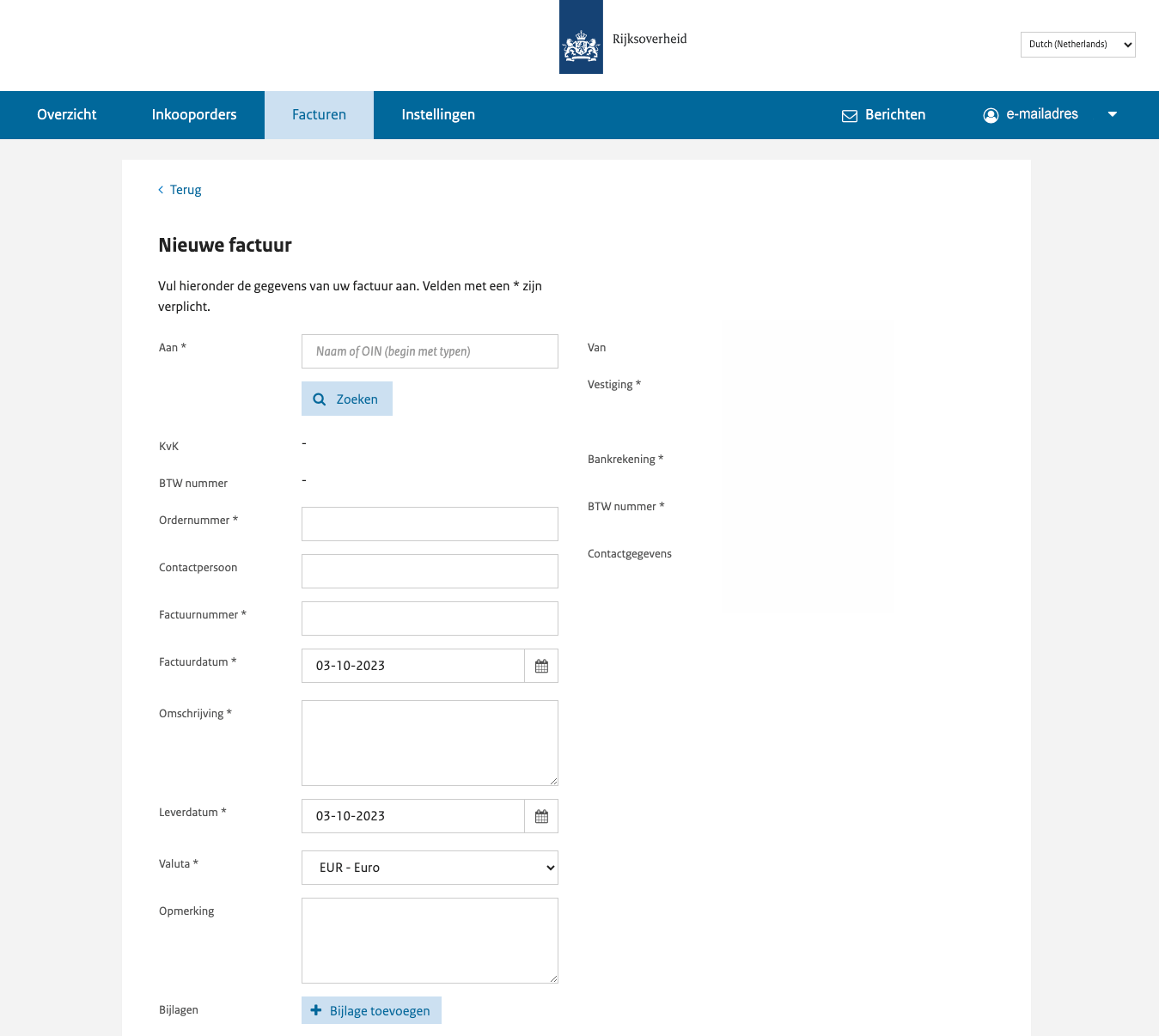Open the Dutch (Netherlands) language dropdown
The width and height of the screenshot is (1159, 1036).
pos(1077,45)
